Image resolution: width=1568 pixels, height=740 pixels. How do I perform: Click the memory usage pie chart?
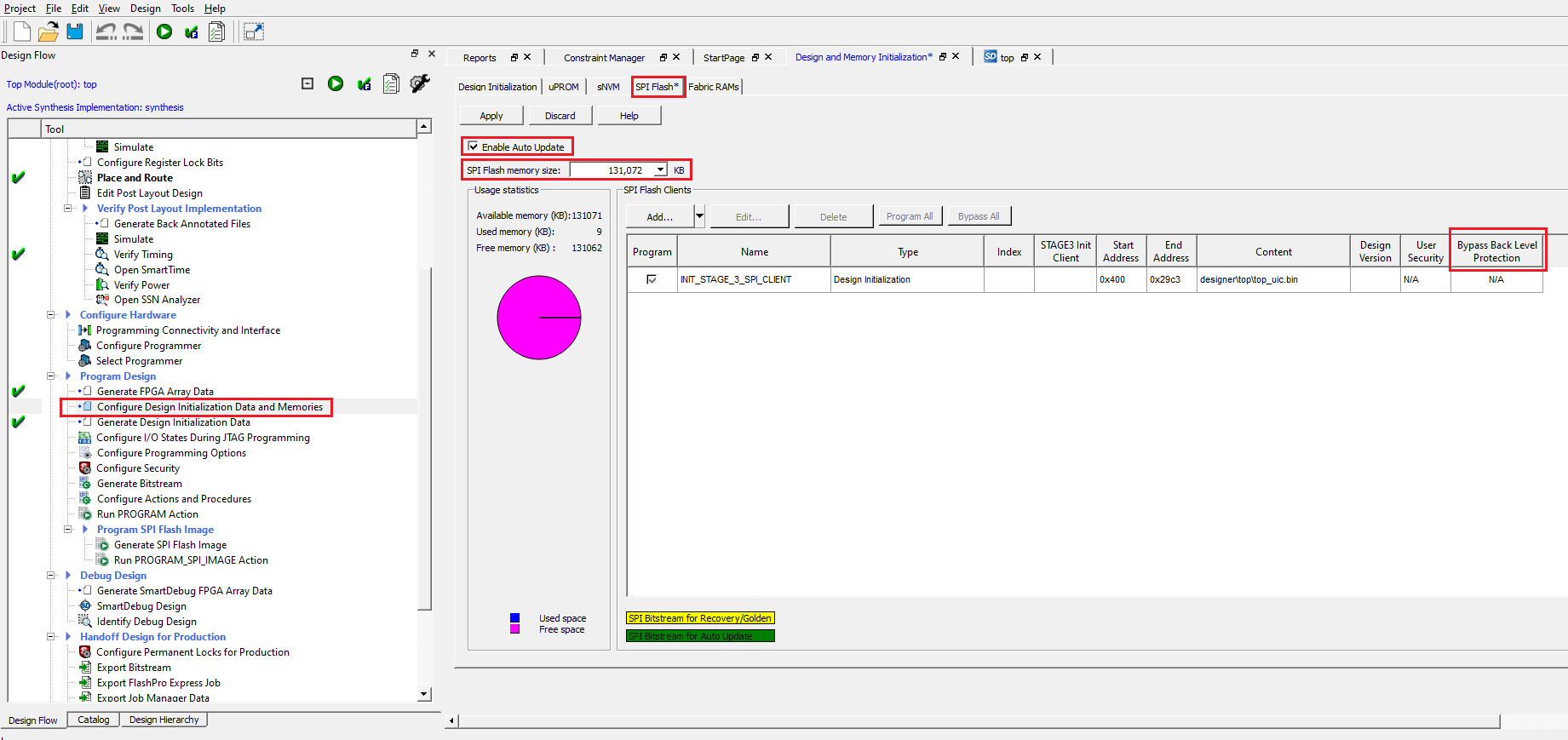539,318
